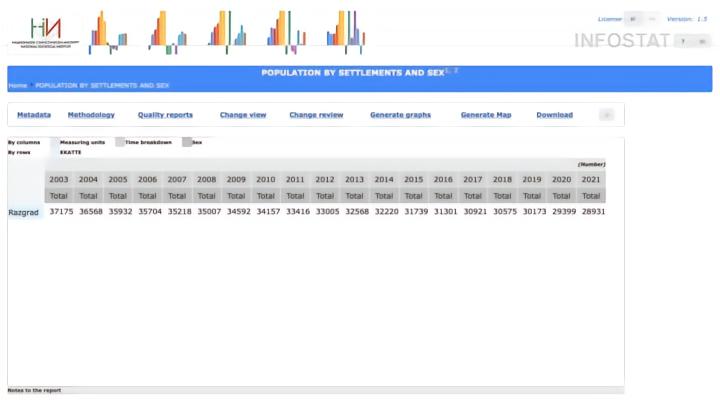
Task: Click the gray box before Time breakdown
Action: [120, 142]
